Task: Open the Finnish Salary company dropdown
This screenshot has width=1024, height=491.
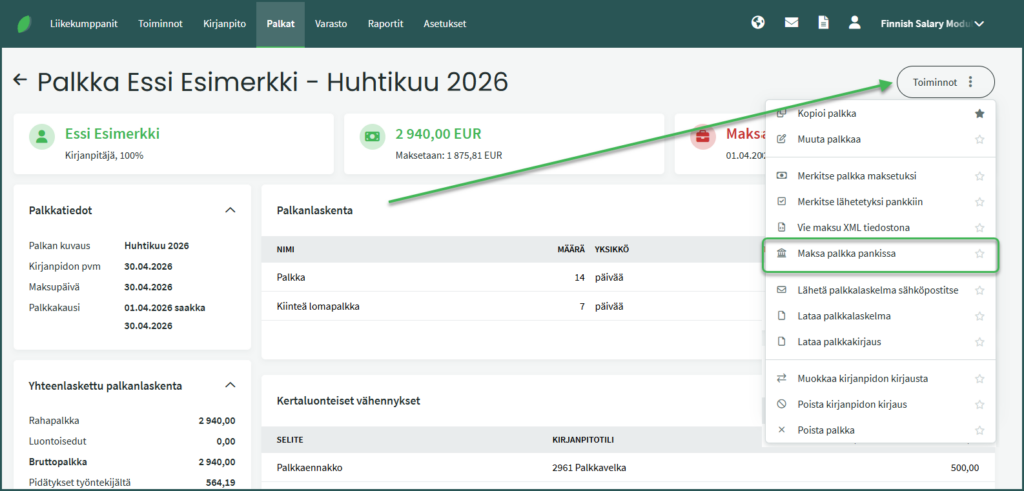Action: pos(932,23)
